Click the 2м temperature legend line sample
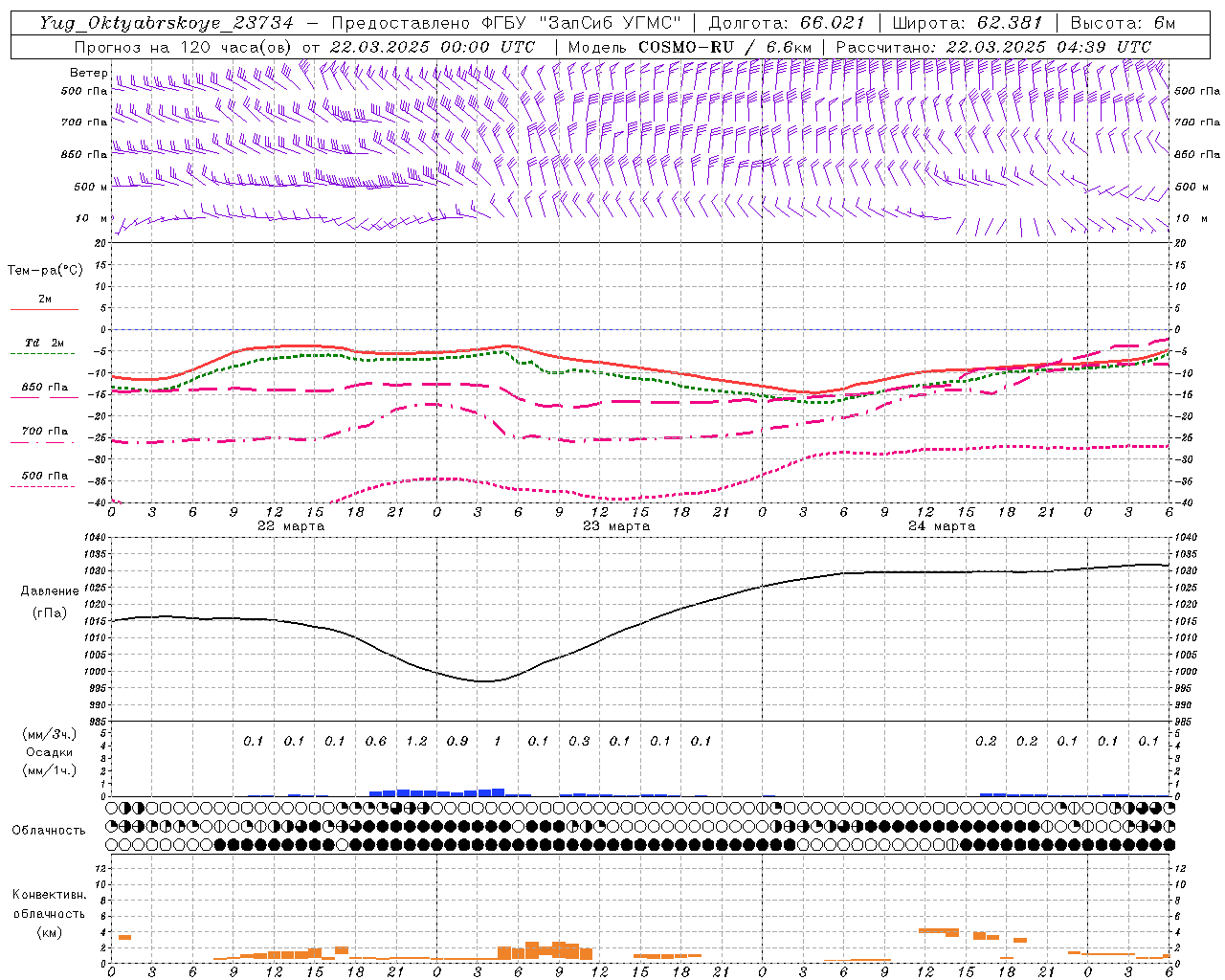This screenshot has width=1225, height=980. [44, 309]
